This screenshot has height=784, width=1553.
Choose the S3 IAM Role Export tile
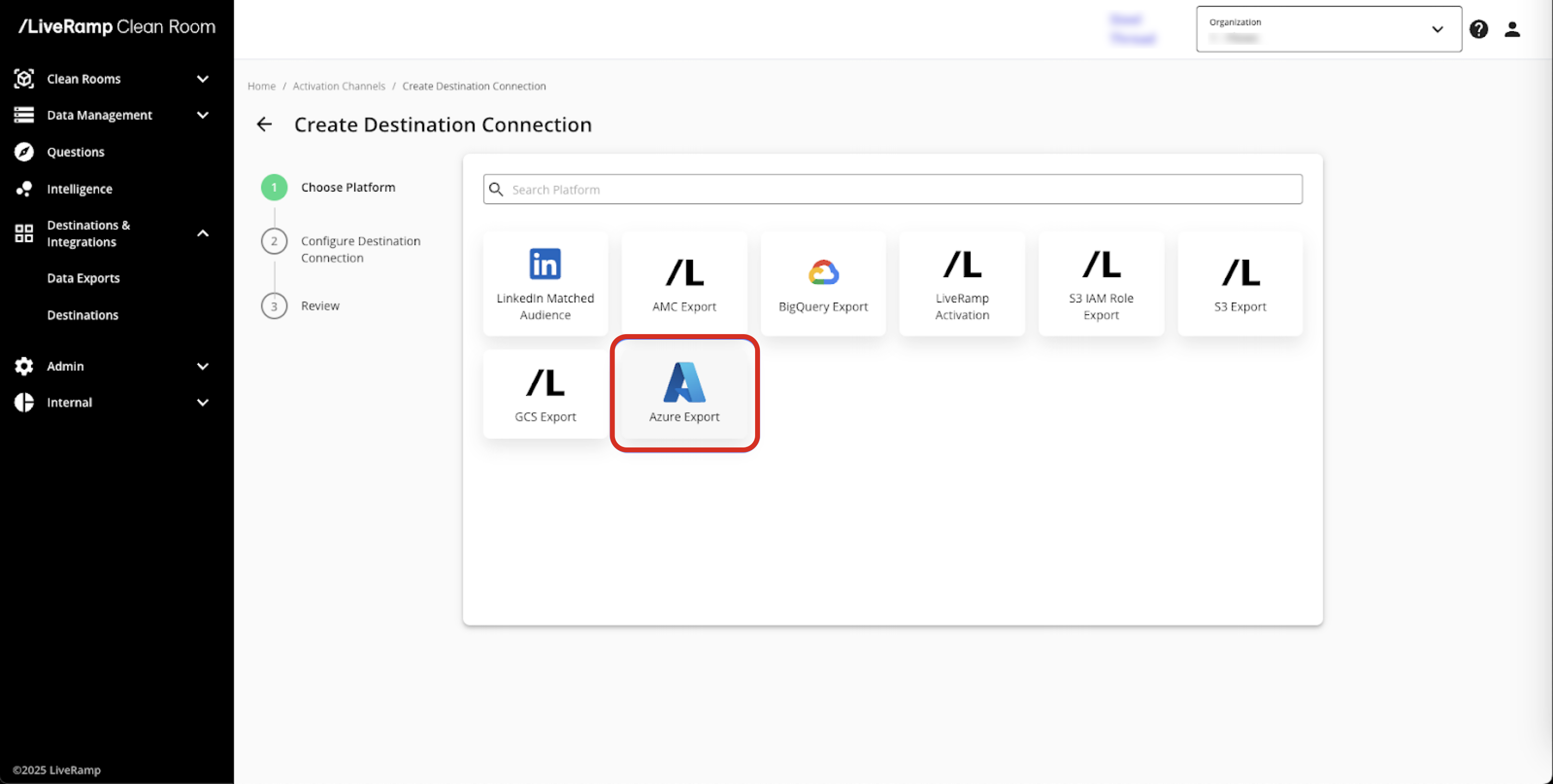[x=1101, y=283]
